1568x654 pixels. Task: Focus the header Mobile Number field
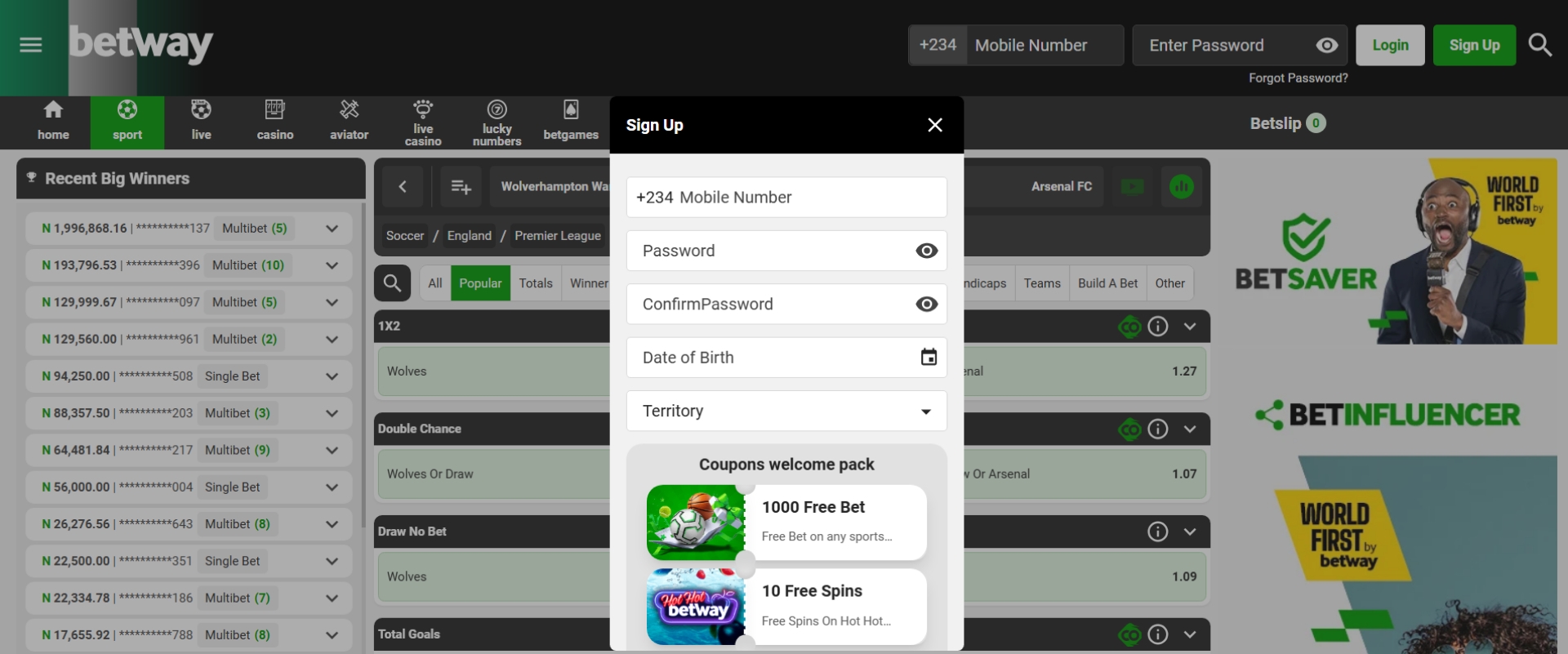(1045, 45)
